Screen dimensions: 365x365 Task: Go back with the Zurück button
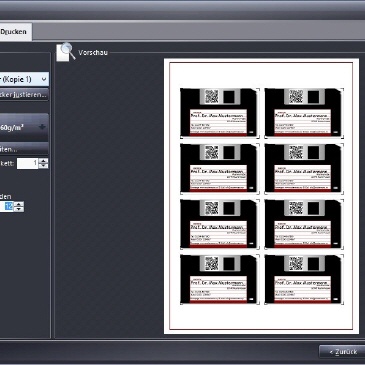[x=342, y=352]
